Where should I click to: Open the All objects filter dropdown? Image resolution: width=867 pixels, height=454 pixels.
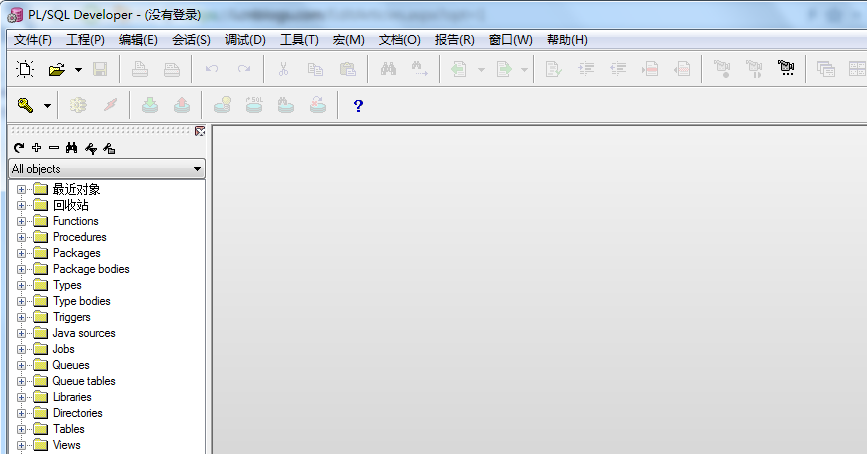coord(197,169)
